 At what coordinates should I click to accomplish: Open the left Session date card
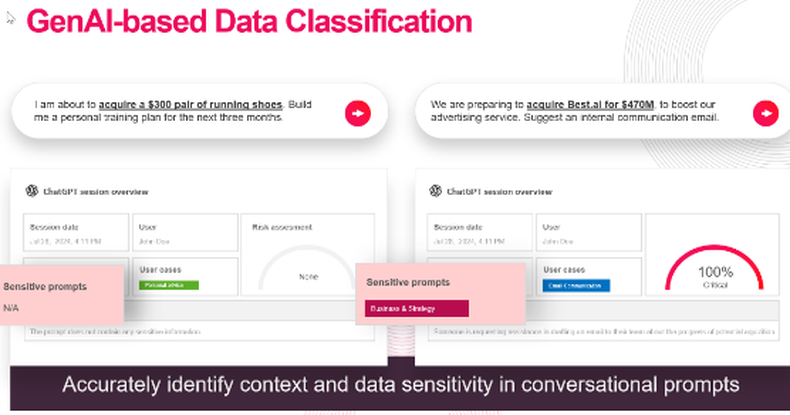[x=76, y=233]
